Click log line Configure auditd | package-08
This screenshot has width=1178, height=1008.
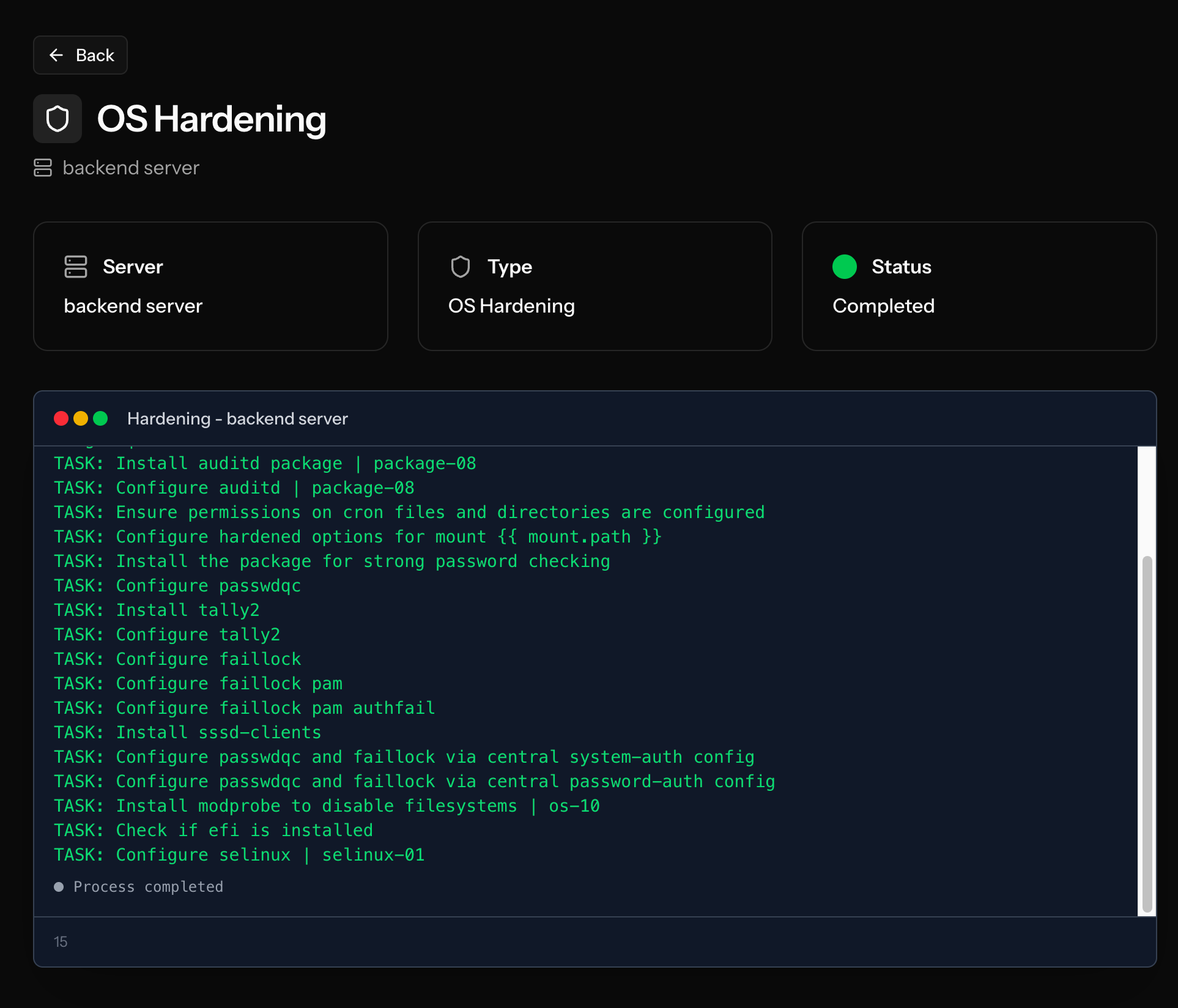click(x=234, y=488)
